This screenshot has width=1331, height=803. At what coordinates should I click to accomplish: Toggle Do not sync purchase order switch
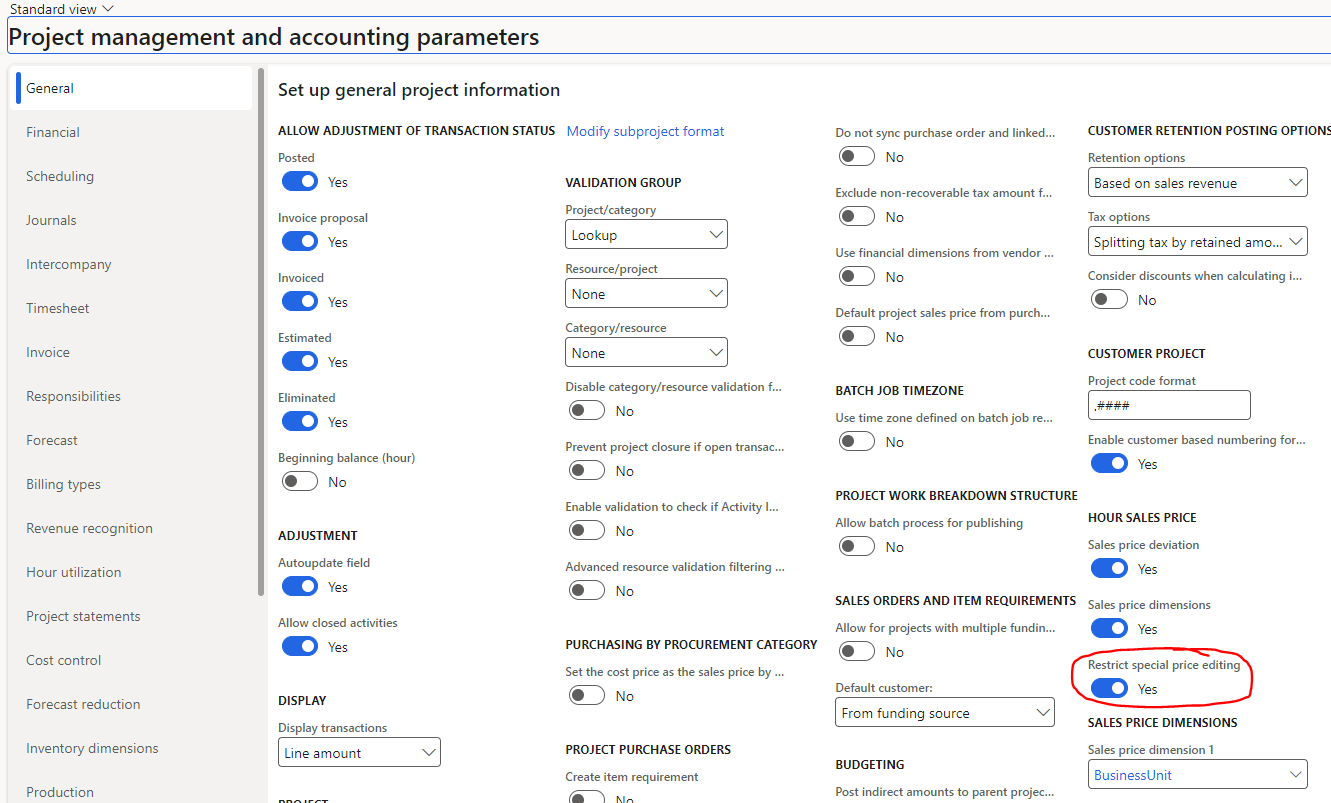coord(857,156)
